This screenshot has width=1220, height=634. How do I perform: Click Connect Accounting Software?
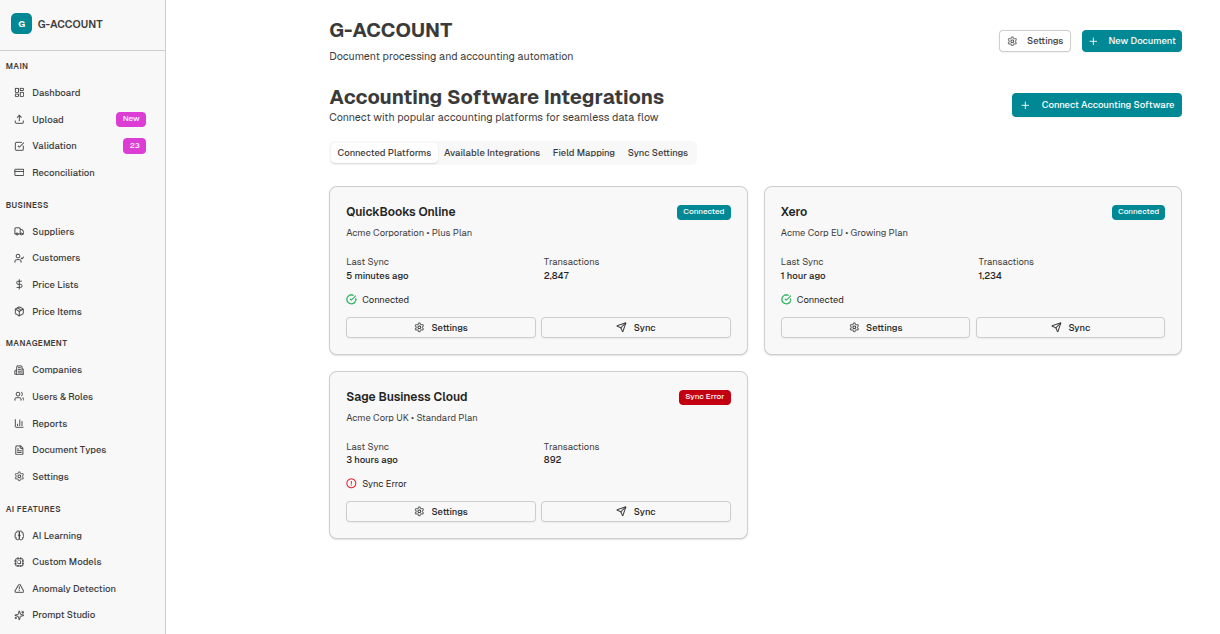pyautogui.click(x=1096, y=104)
